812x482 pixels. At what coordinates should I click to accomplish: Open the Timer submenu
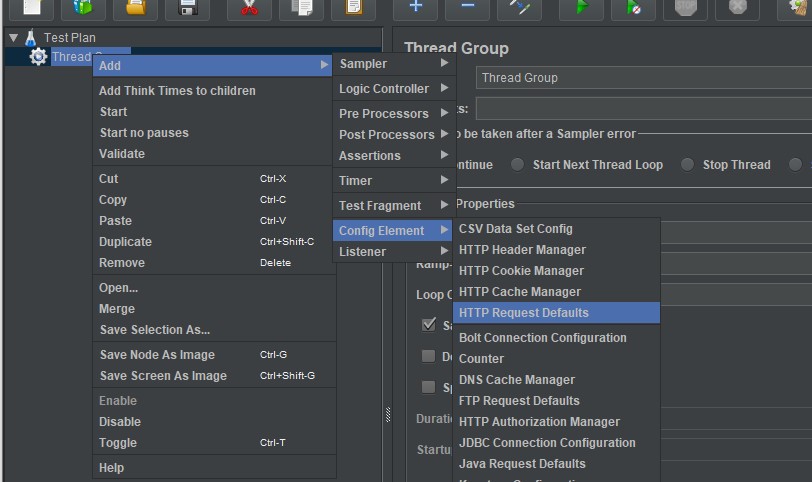pos(392,181)
